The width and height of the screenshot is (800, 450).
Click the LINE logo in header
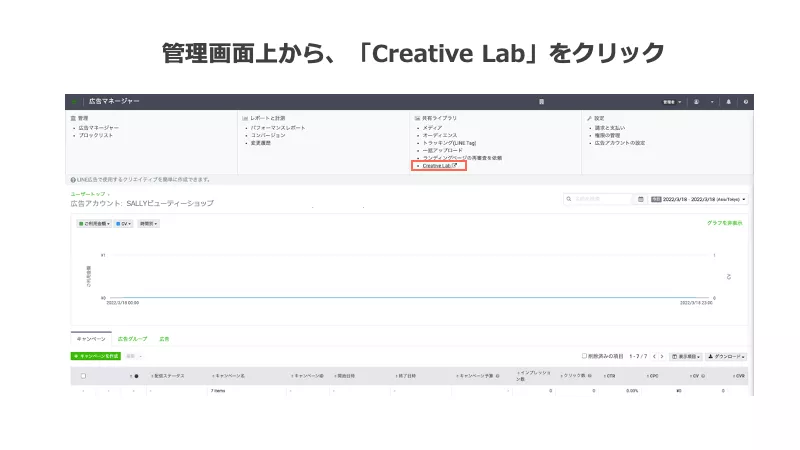click(75, 102)
